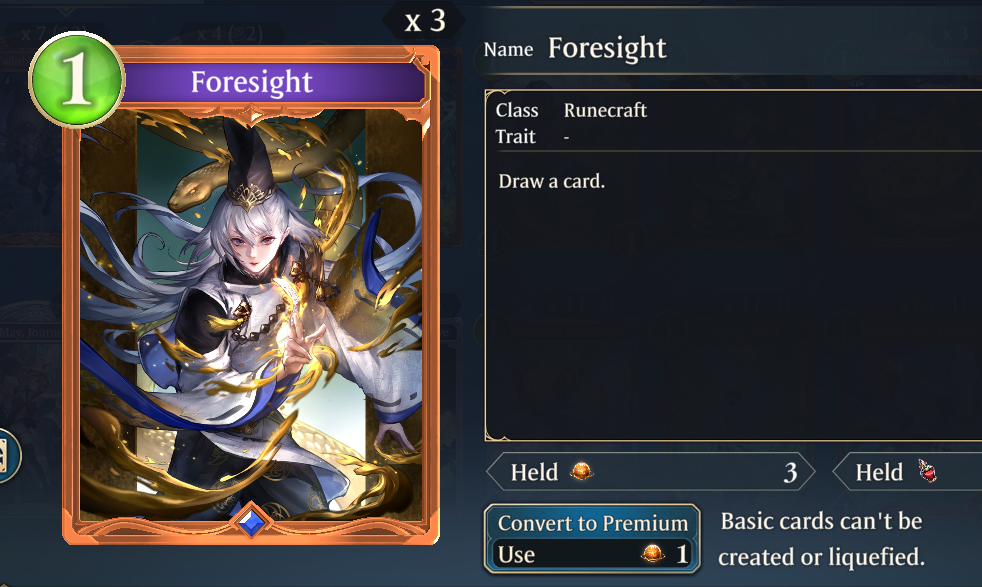Click the Use cost row under Convert to Premium
982x587 pixels.
(592, 554)
